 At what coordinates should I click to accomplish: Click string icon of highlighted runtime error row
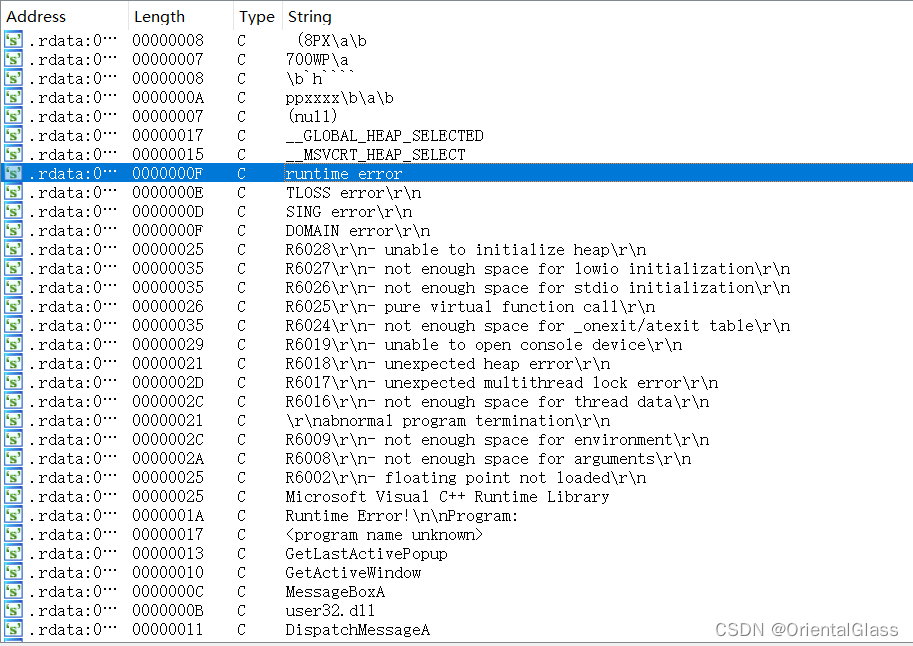click(13, 174)
